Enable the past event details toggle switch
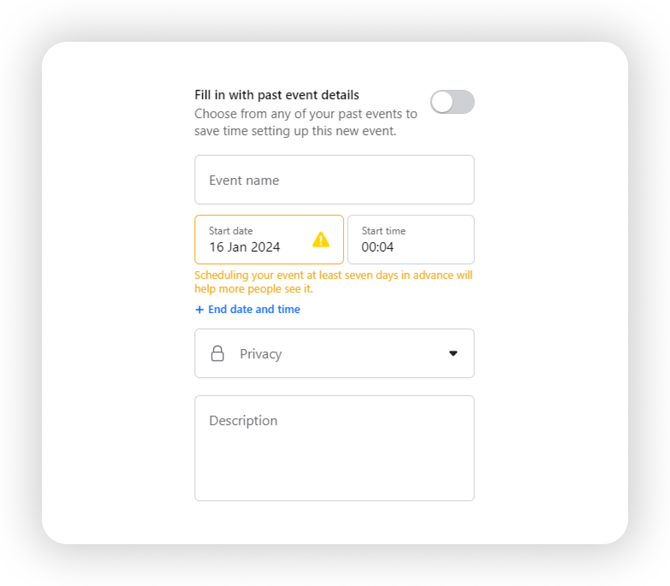 [x=452, y=102]
